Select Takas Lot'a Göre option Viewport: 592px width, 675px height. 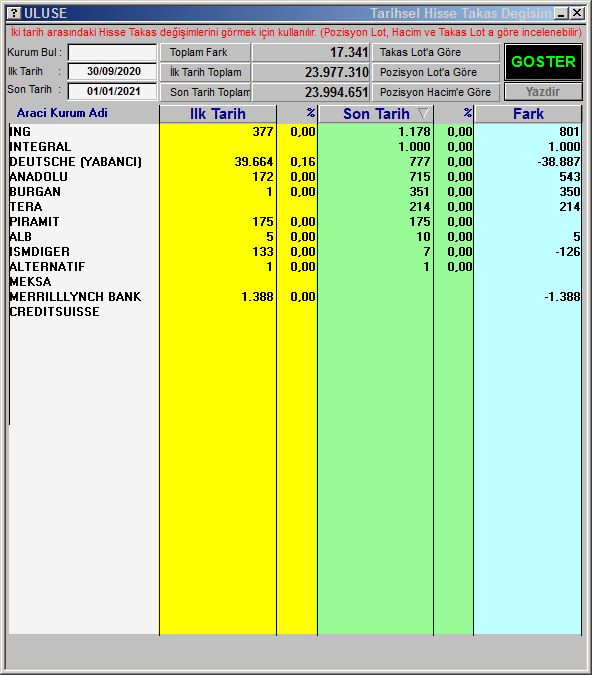(x=436, y=52)
